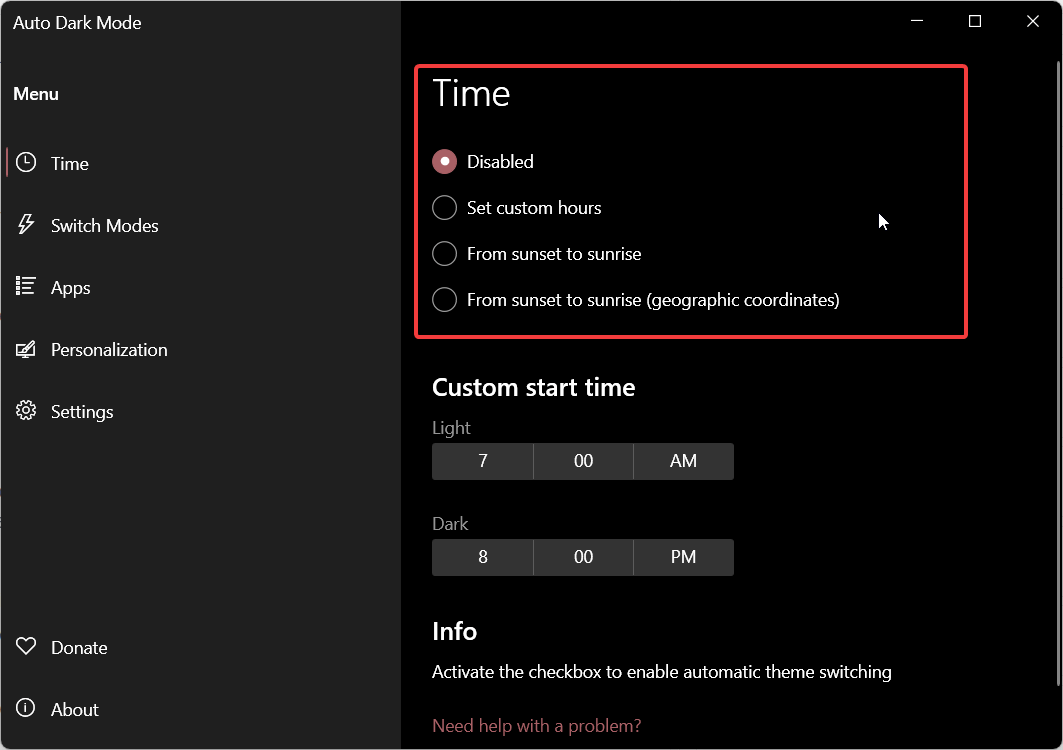Click the Time page heading
1063x750 pixels.
pyautogui.click(x=471, y=93)
